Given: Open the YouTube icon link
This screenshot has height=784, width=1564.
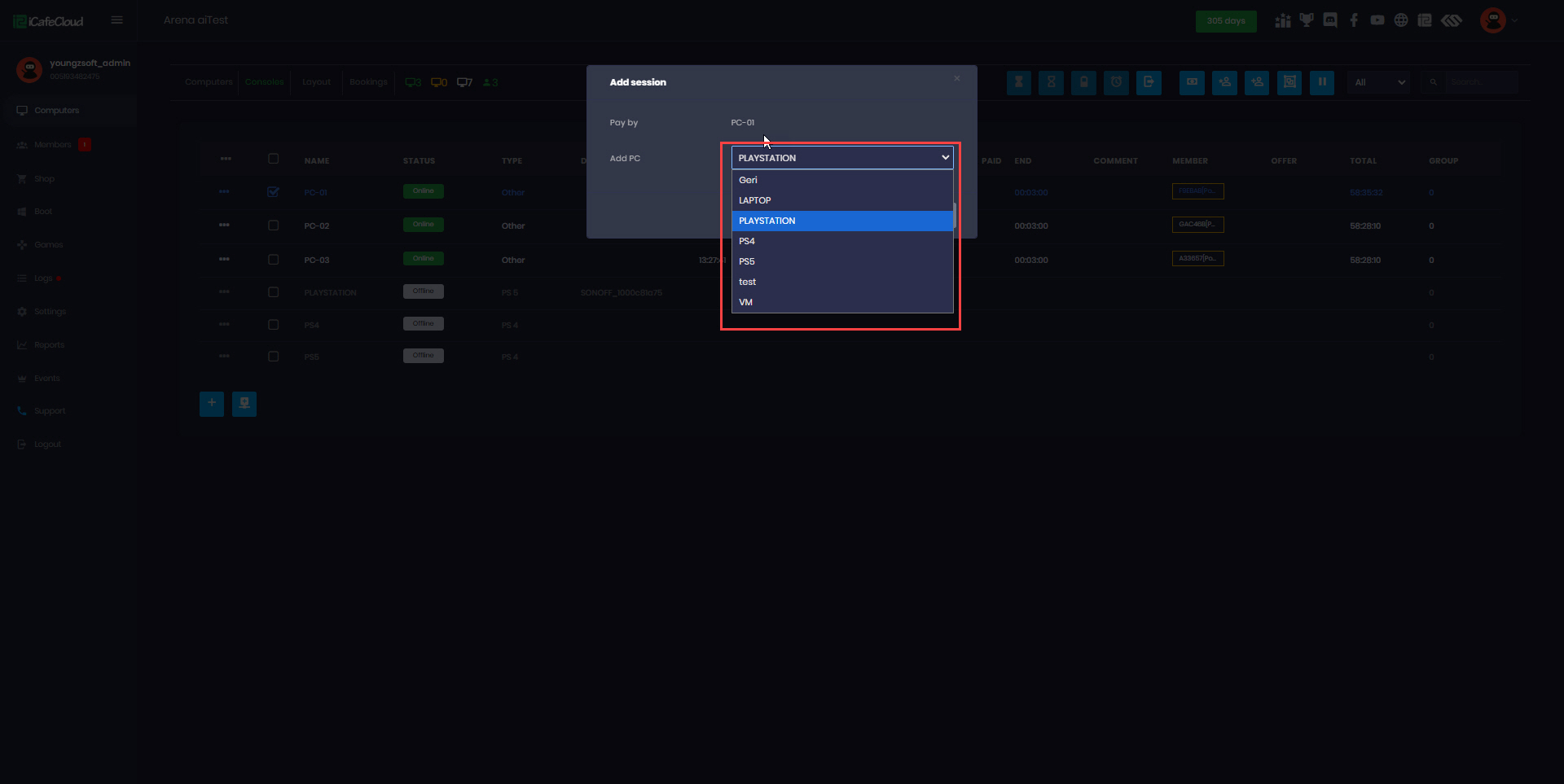Looking at the screenshot, I should [1377, 20].
